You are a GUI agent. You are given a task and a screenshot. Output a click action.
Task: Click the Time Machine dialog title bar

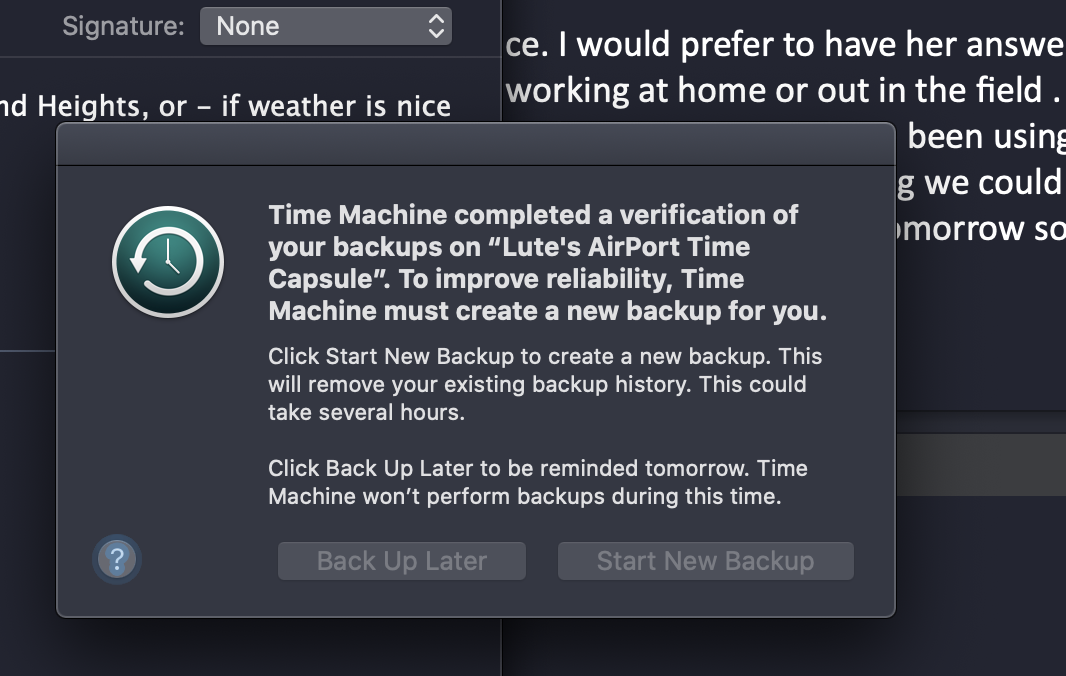click(x=475, y=144)
